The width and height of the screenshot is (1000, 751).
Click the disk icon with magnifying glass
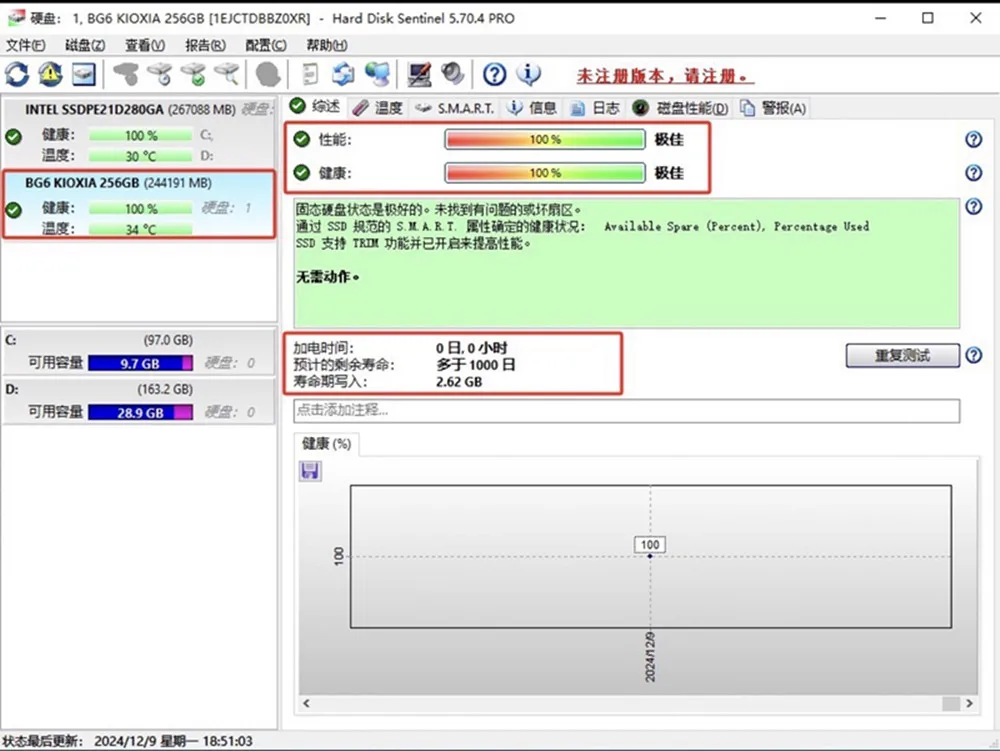tap(226, 75)
